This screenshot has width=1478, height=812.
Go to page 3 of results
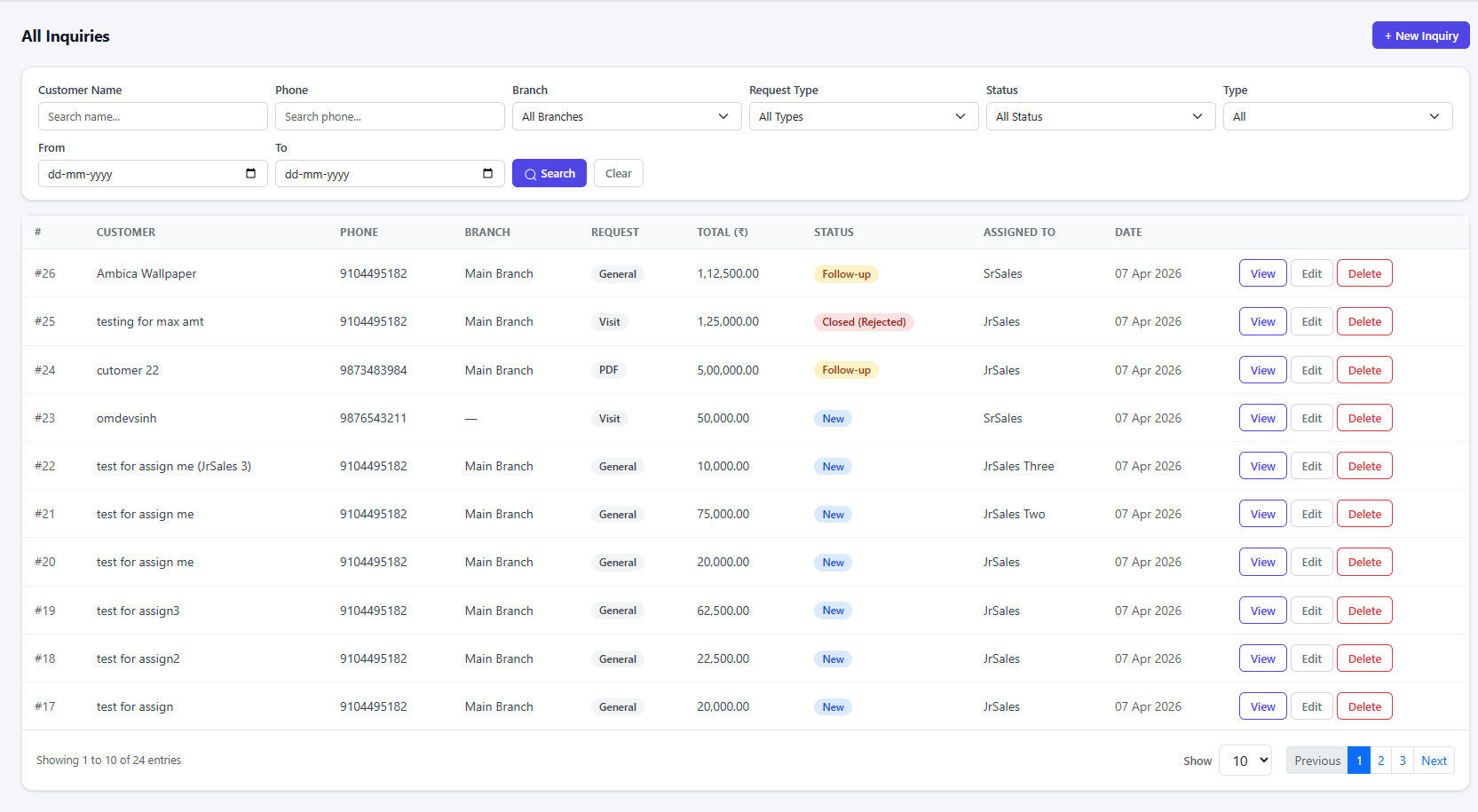coord(1403,761)
